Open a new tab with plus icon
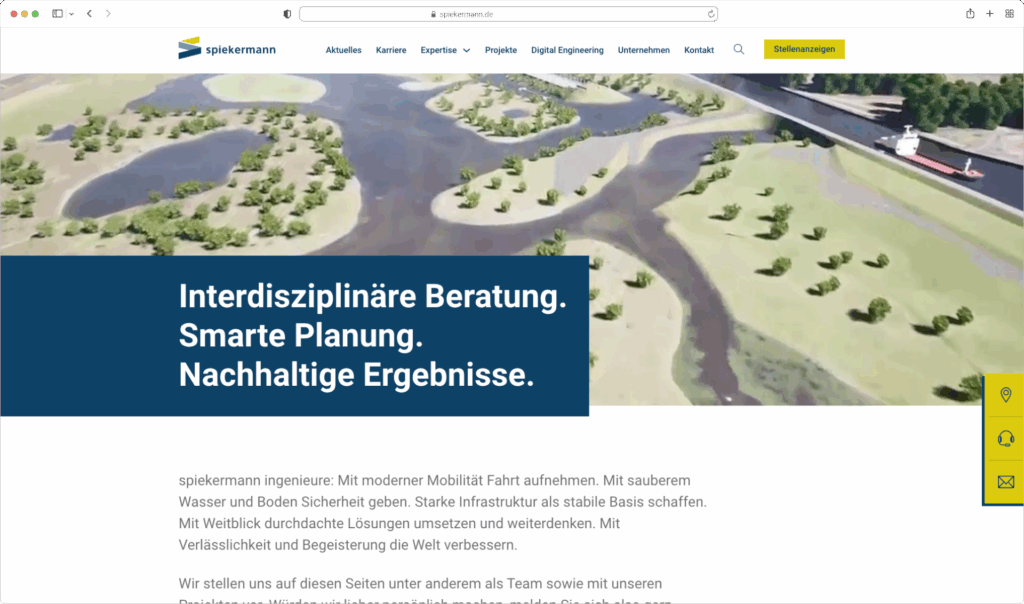 click(x=990, y=14)
